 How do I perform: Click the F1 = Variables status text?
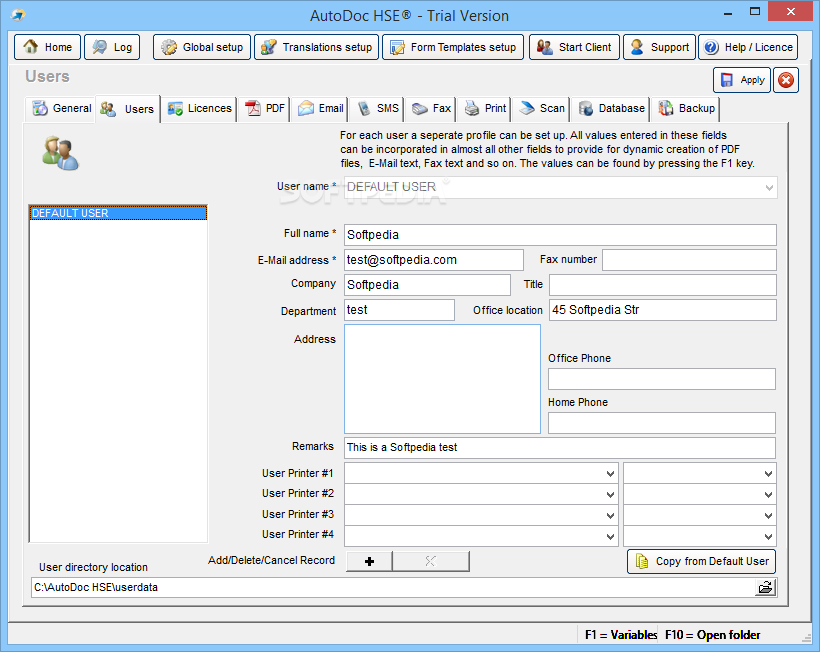[621, 635]
